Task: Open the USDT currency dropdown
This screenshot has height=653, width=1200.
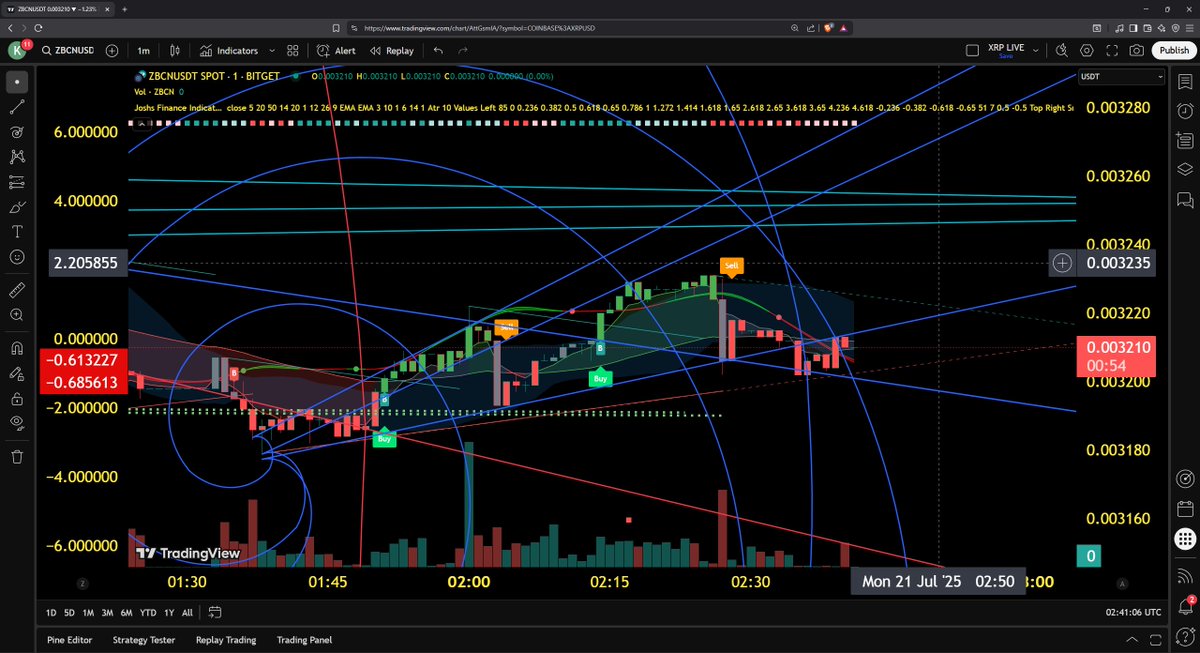Action: [1122, 77]
